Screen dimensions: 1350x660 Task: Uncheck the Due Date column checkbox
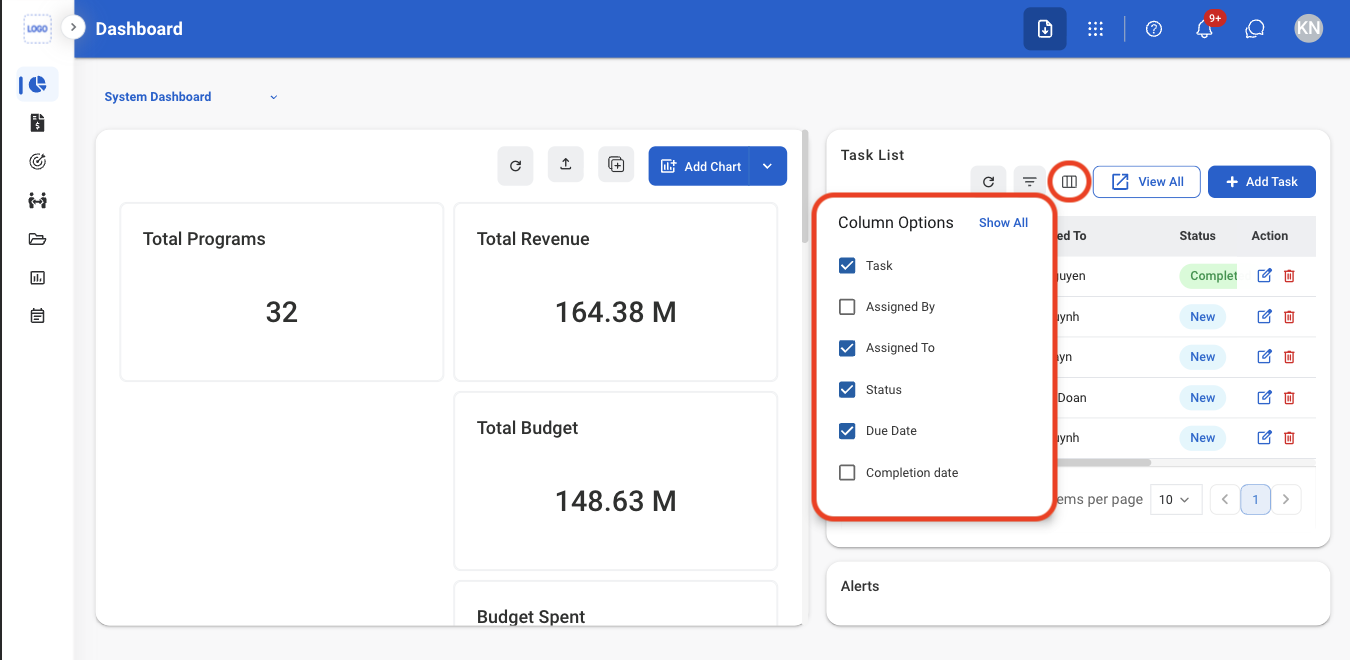pos(847,431)
